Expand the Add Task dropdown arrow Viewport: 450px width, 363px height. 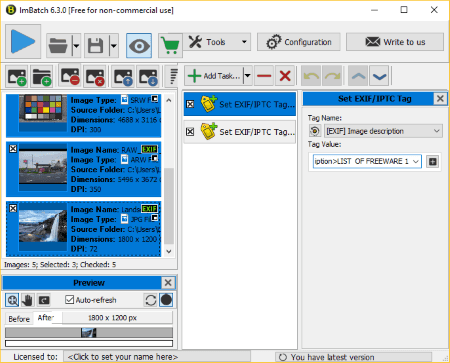point(248,76)
